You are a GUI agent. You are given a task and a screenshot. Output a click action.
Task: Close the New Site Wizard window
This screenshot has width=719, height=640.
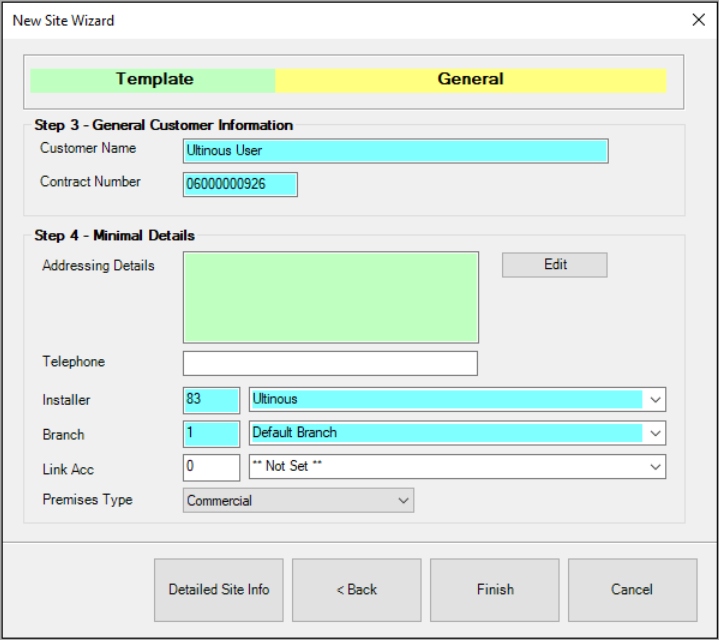coord(698,19)
